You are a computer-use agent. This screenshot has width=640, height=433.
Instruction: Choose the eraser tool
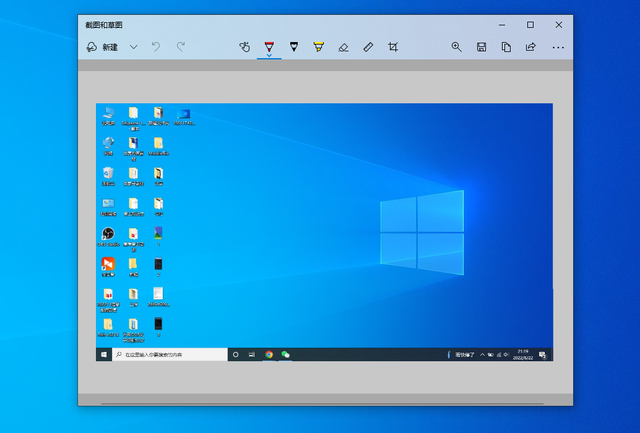tap(343, 47)
